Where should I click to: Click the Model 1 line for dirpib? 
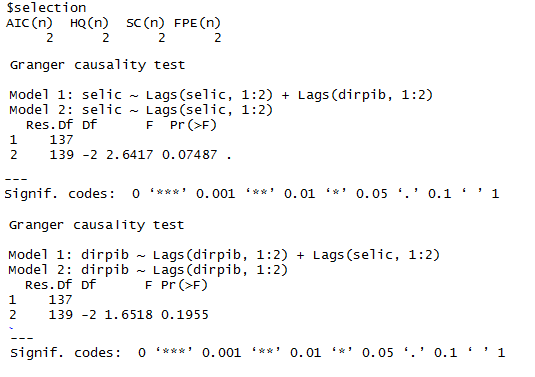(x=224, y=255)
